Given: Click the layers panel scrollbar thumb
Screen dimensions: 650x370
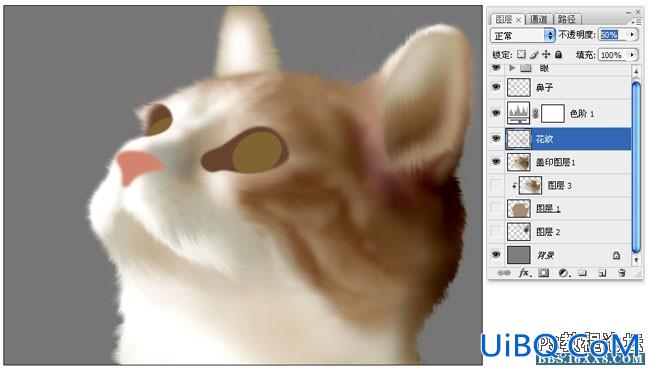Looking at the screenshot, I should click(x=636, y=166).
